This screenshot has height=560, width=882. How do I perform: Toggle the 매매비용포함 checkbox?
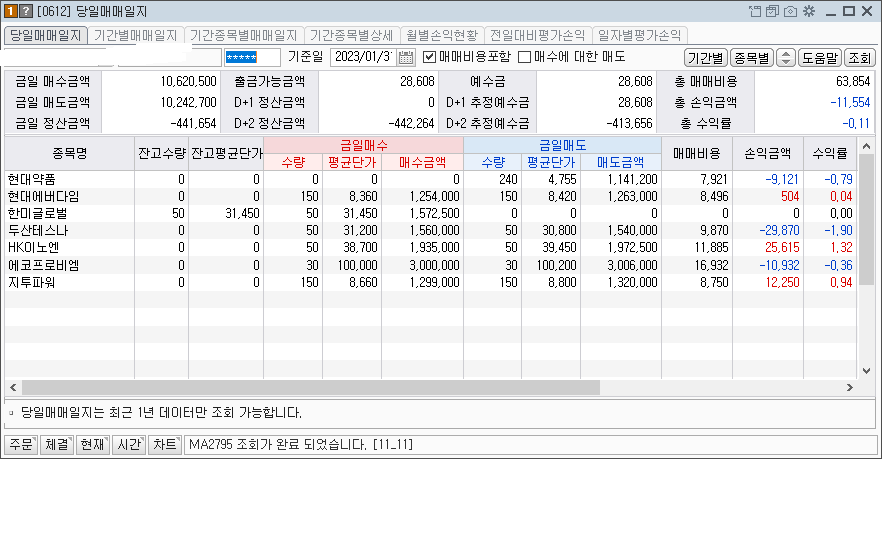430,57
